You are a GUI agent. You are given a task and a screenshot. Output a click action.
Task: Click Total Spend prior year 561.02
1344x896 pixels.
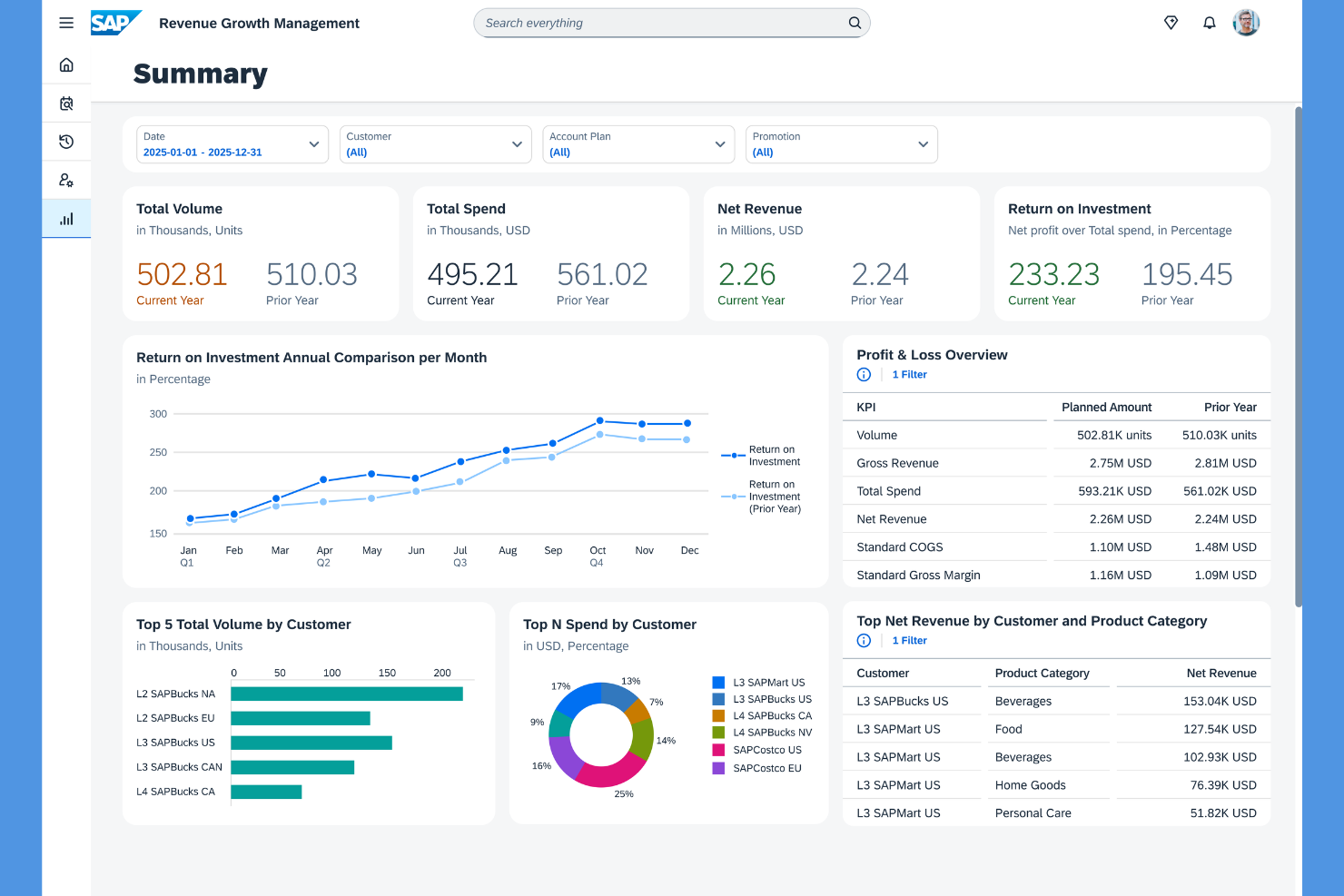[x=602, y=274]
